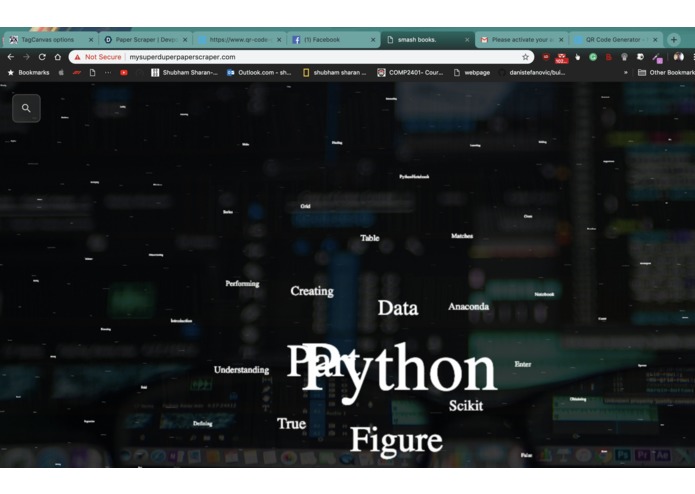Click the address bar URL field
Screen dimensions: 695x494
coord(301,57)
